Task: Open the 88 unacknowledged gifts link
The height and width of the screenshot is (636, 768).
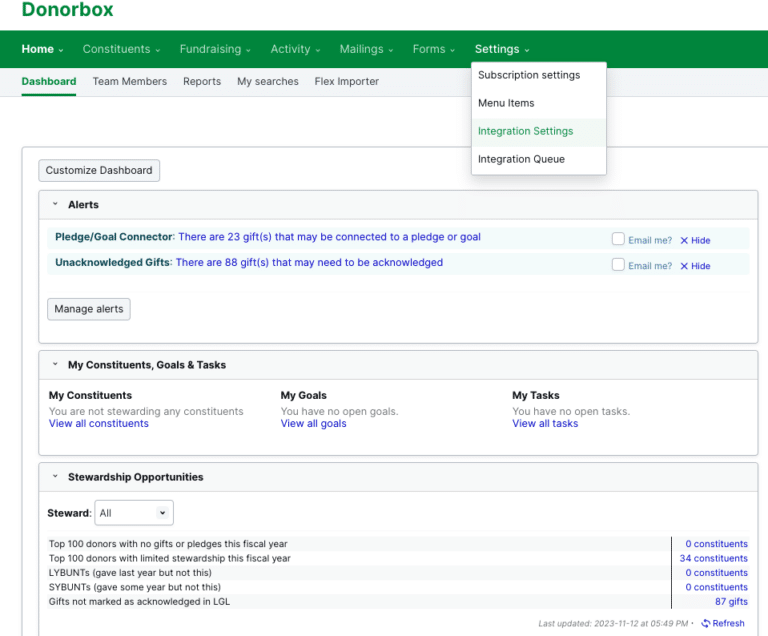Action: tap(309, 263)
